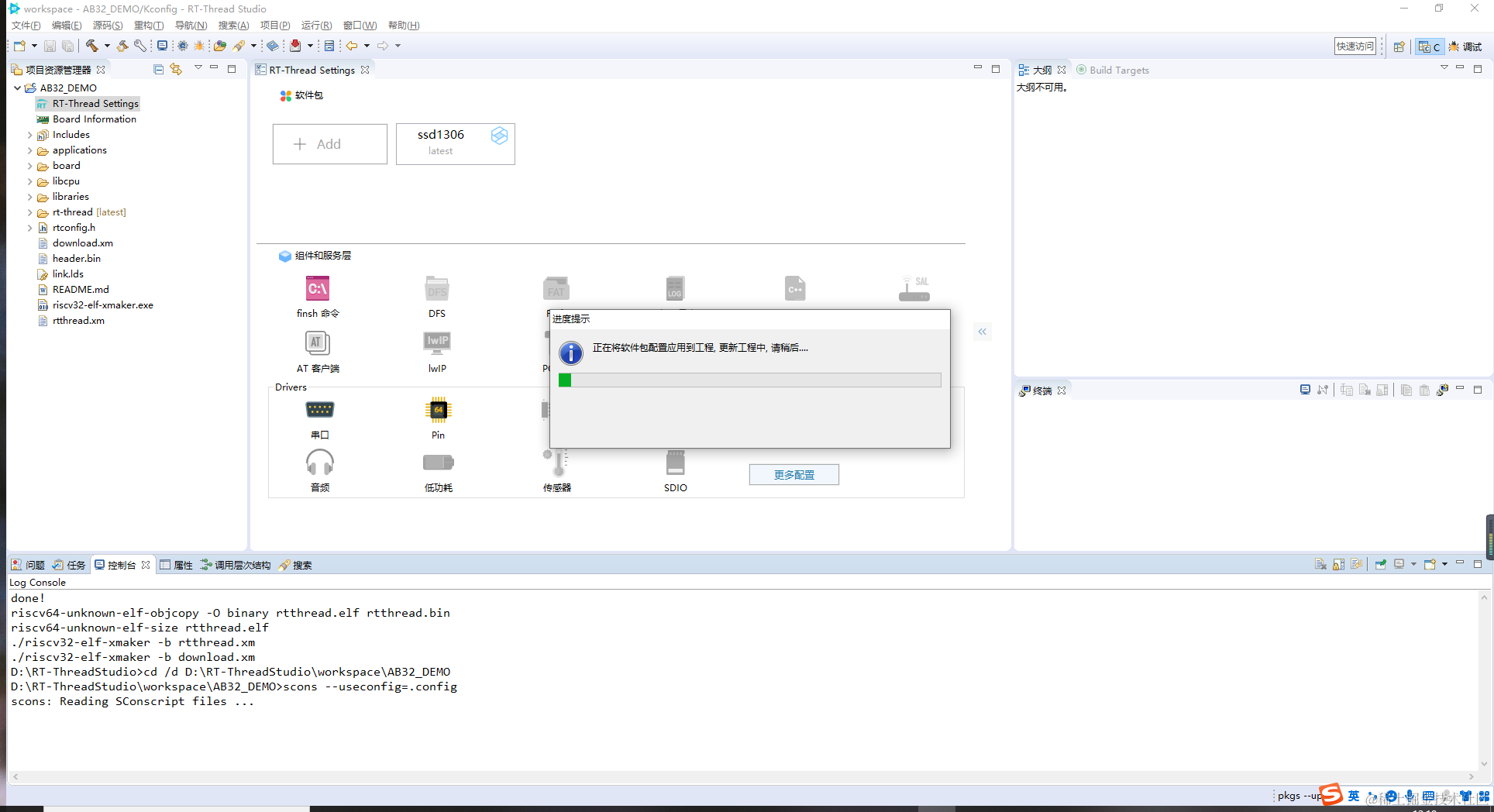Click the progress bar in the dialog
The image size is (1494, 812).
point(749,380)
